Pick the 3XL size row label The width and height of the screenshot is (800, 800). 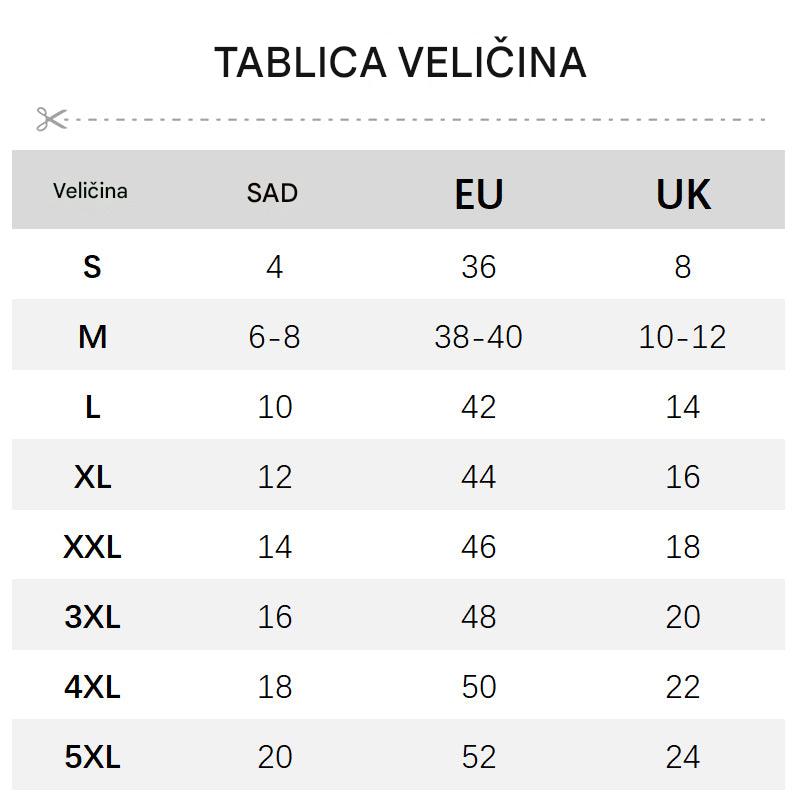92,617
